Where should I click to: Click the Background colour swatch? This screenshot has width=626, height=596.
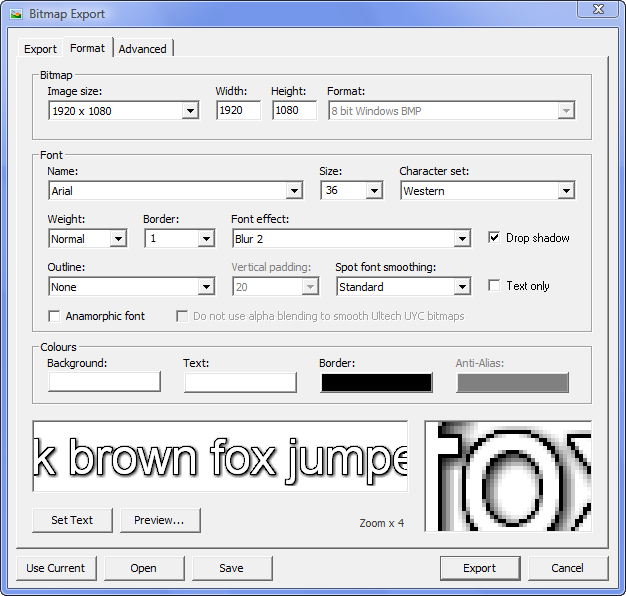(x=104, y=382)
